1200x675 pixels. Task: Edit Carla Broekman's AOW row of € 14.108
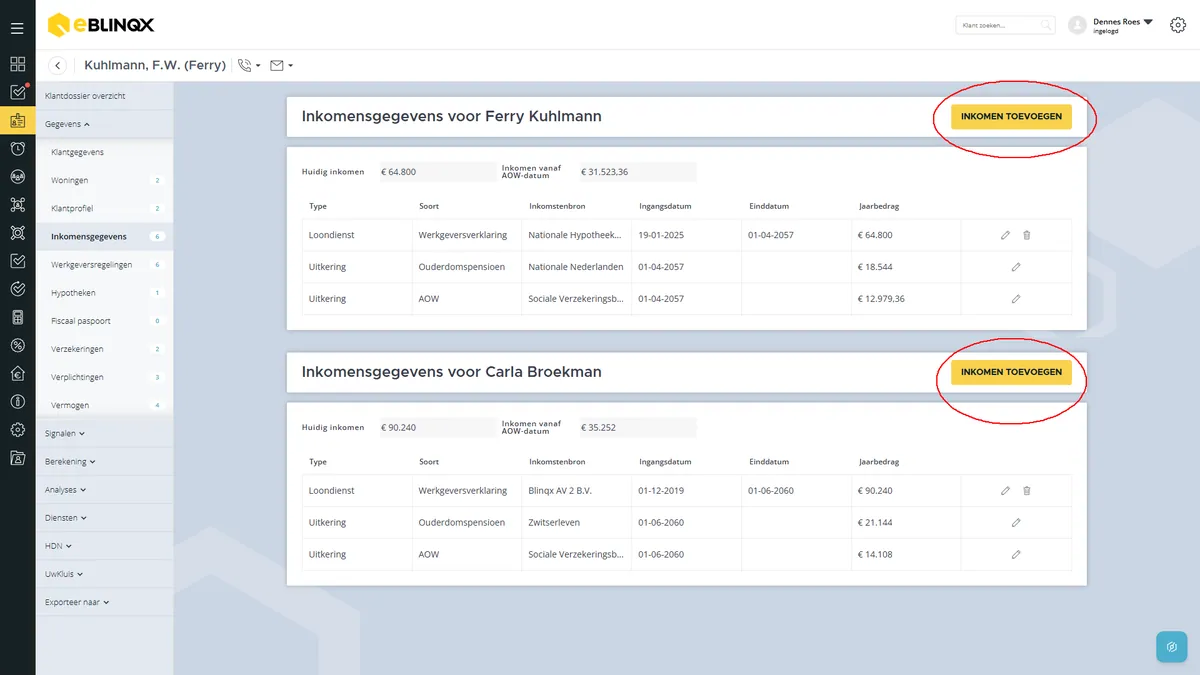[x=1016, y=554]
